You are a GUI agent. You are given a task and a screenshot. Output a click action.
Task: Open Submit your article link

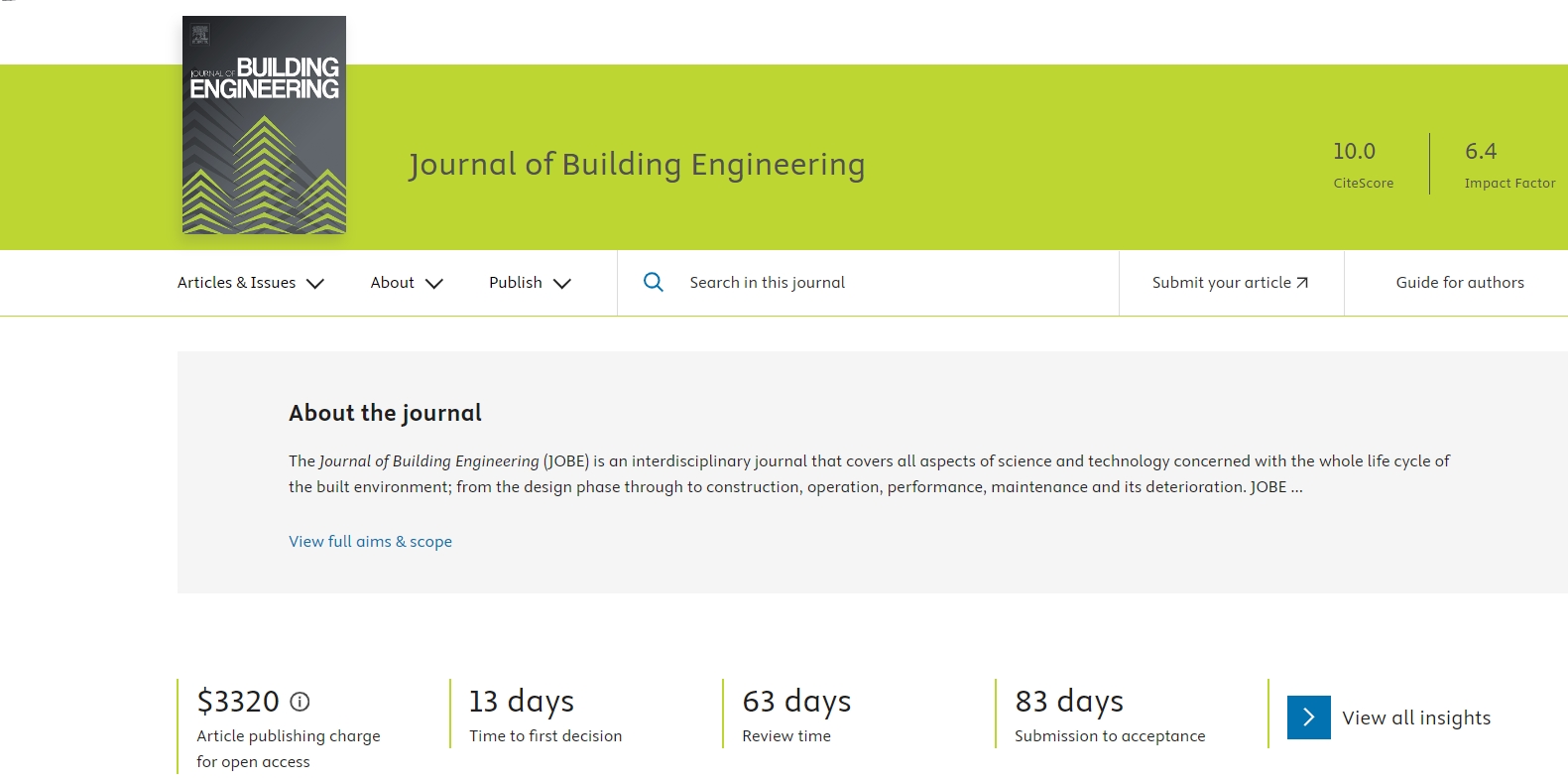(1231, 283)
